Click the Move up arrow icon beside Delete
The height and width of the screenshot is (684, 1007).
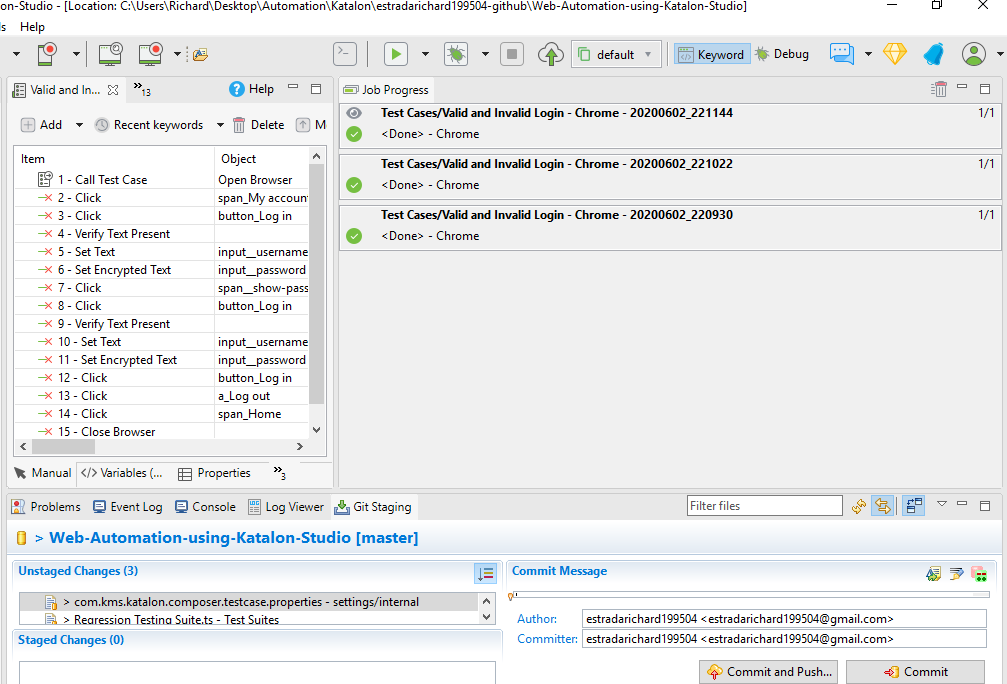point(302,125)
